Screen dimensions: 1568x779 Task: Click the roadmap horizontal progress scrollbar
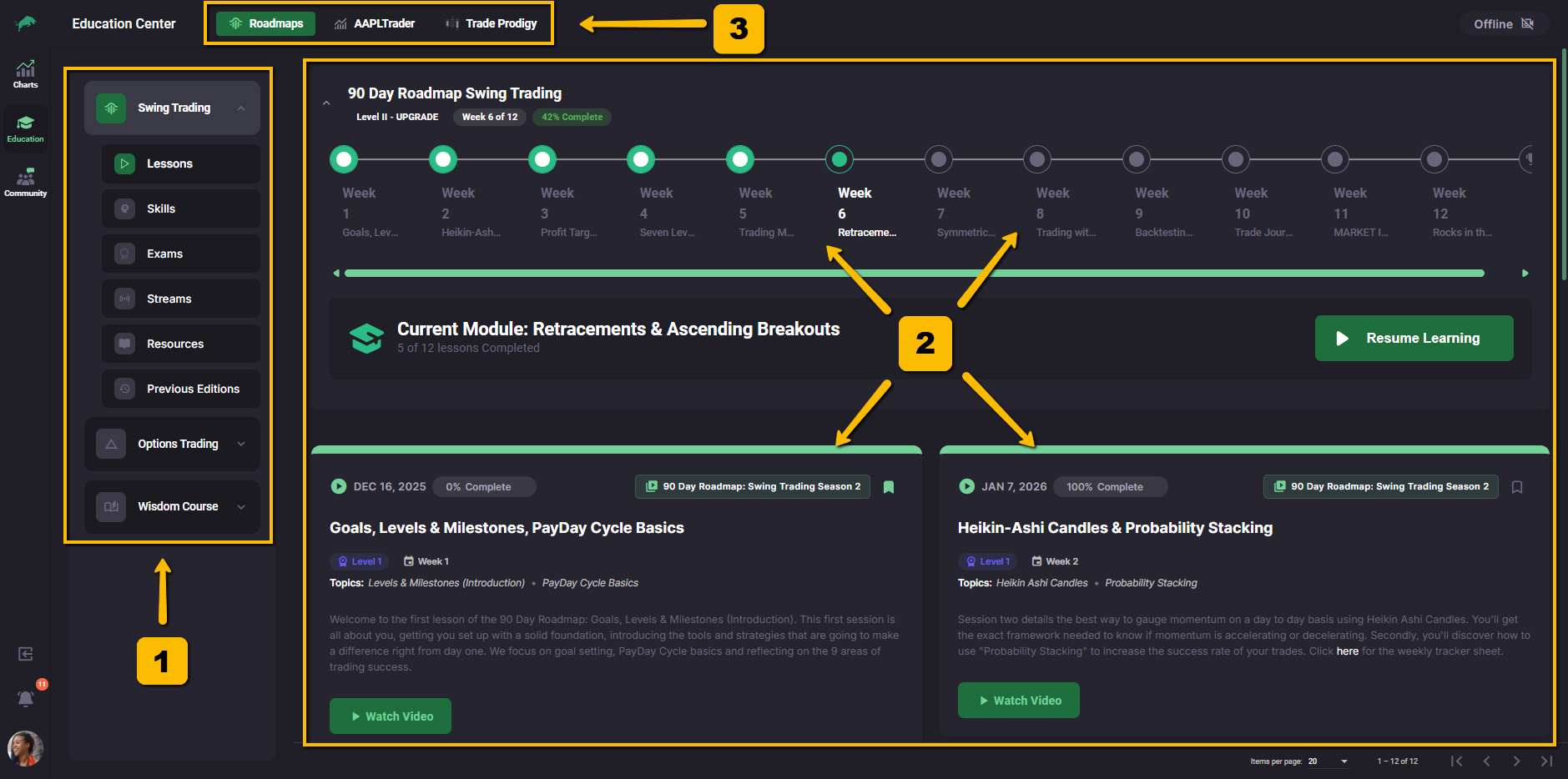click(x=914, y=274)
